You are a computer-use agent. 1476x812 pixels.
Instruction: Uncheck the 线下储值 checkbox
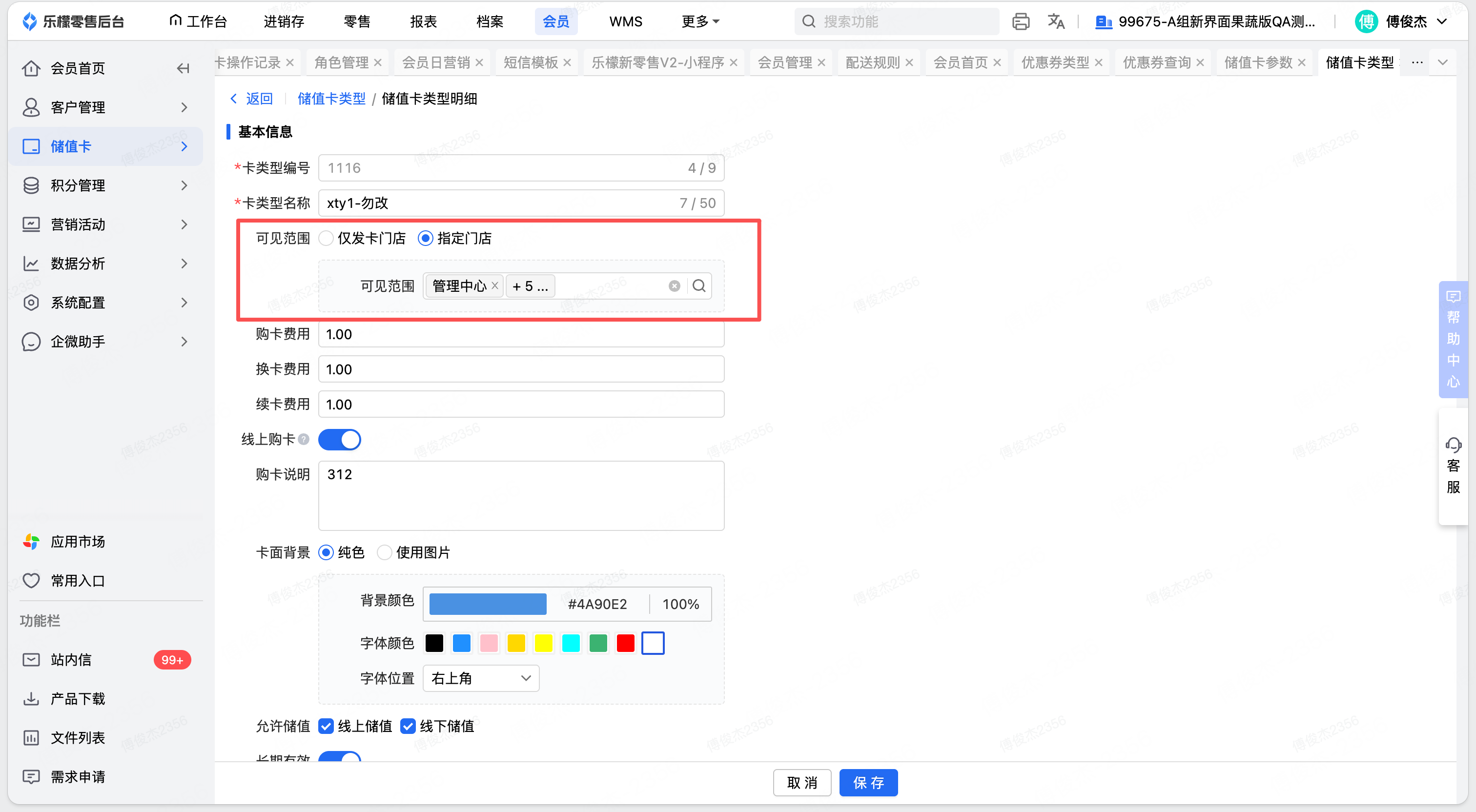coord(408,726)
